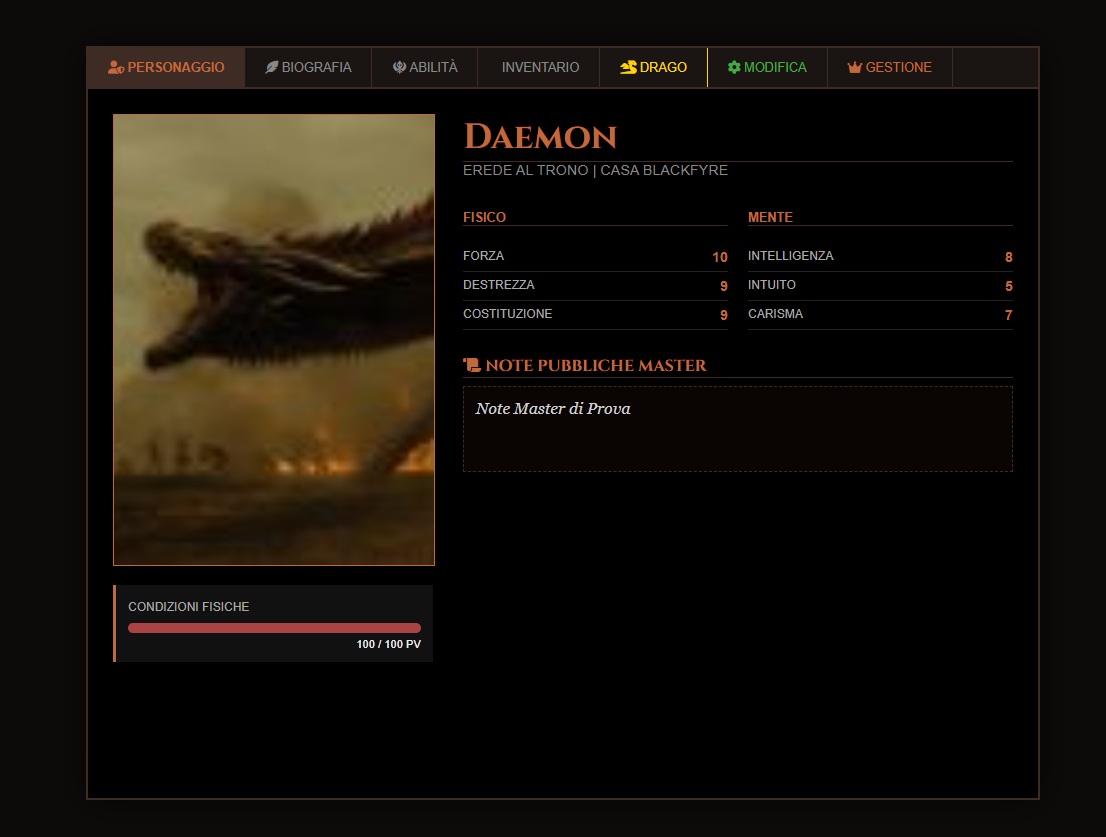
Task: Click the Condizioni Fisiche health bar
Action: pos(274,628)
